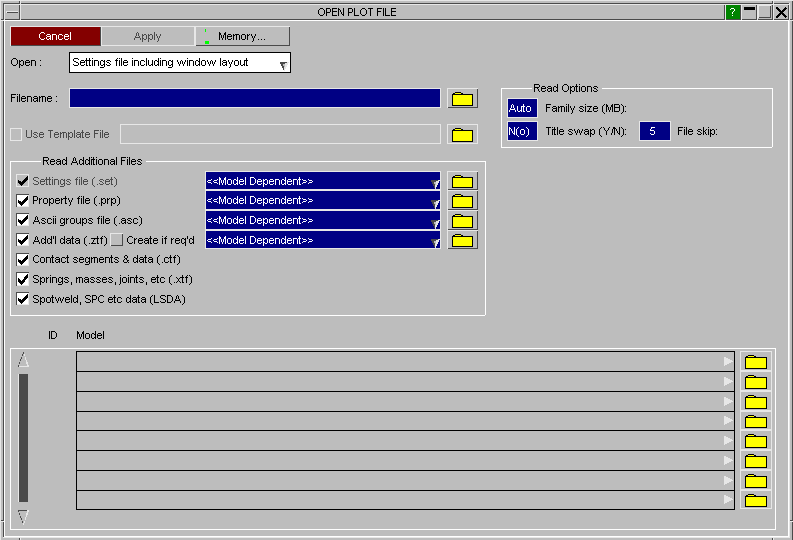Click the Use Template File path field
The height and width of the screenshot is (540, 793).
click(x=280, y=134)
